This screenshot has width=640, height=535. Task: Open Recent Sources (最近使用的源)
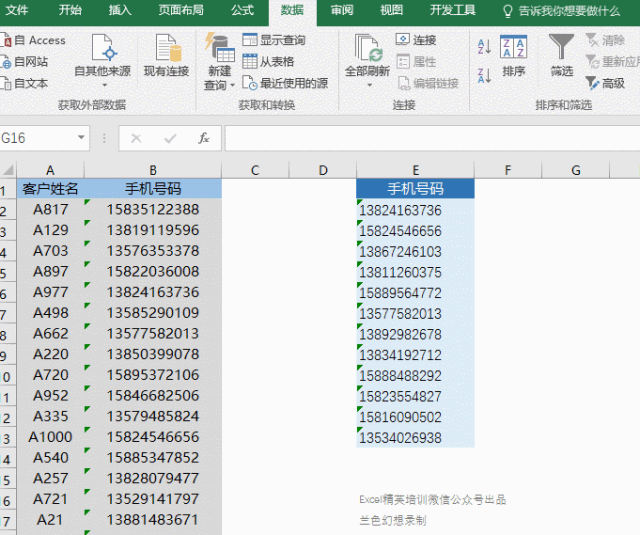click(285, 83)
